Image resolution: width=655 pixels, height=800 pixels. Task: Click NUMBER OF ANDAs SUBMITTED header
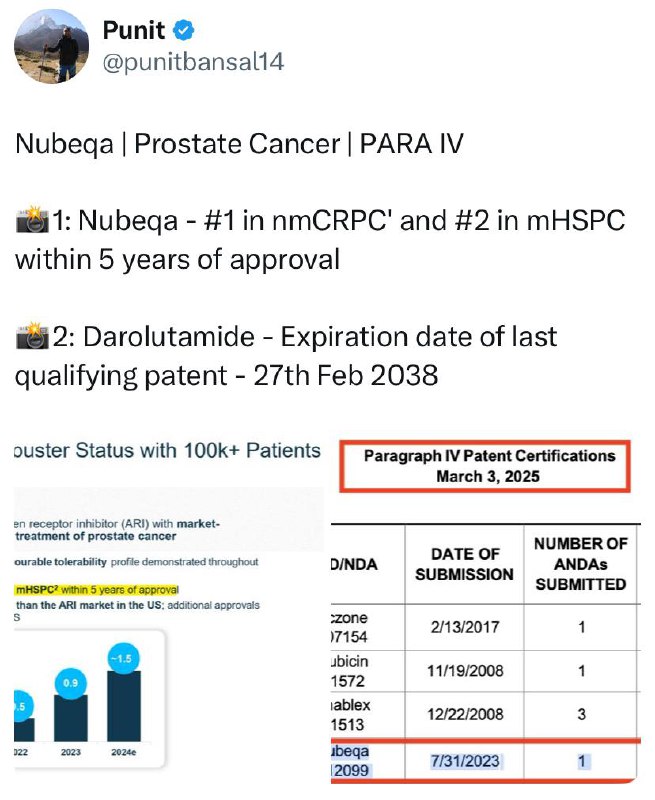coord(581,564)
